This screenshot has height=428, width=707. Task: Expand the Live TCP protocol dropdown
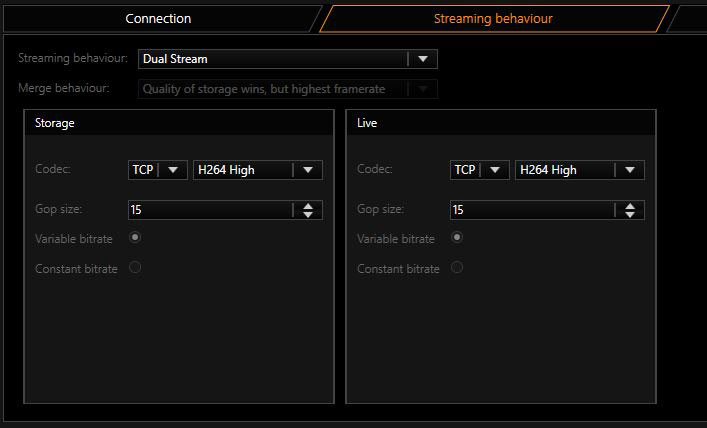[495, 170]
